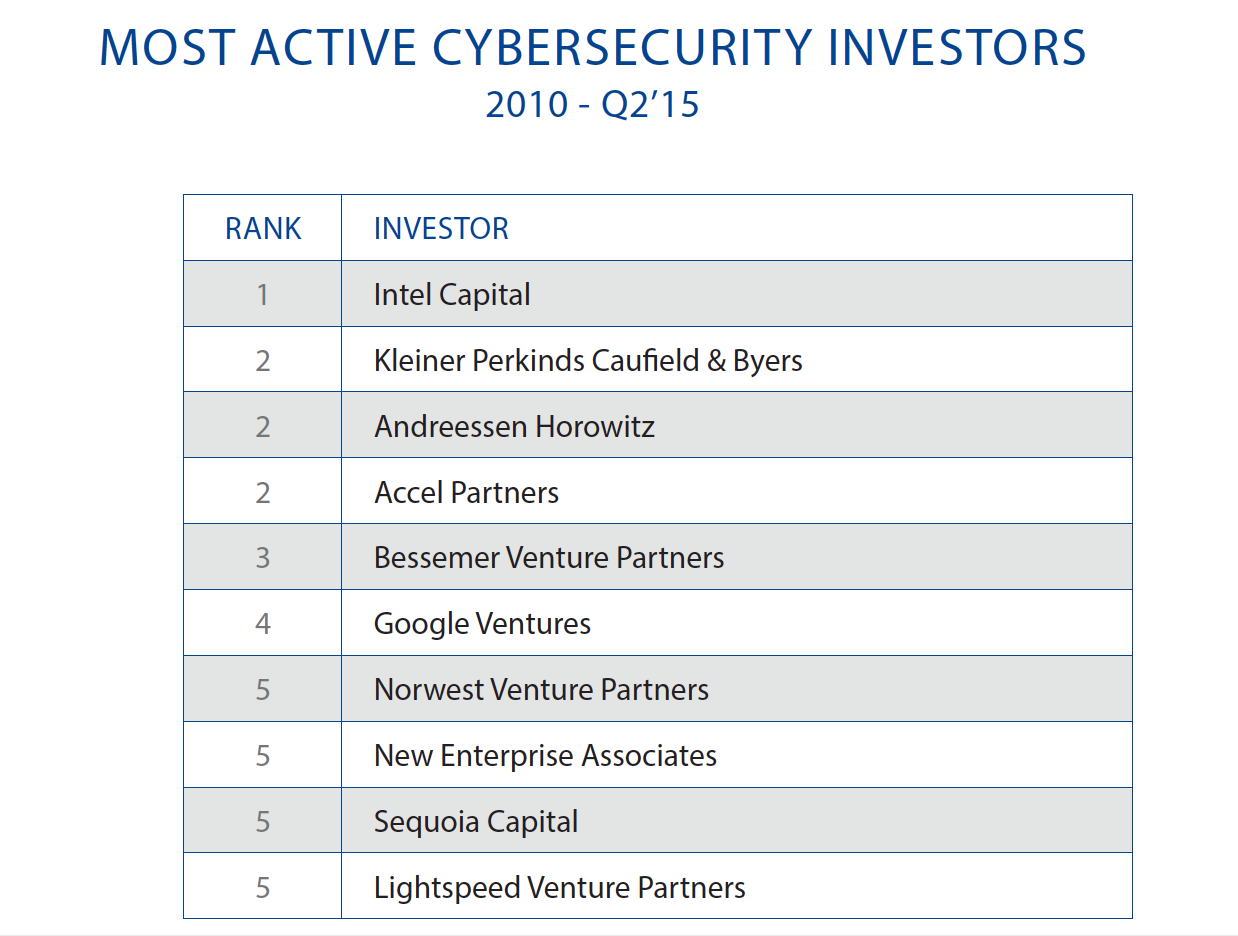Click the rank number 1 cell
The width and height of the screenshot is (1238, 936).
[263, 295]
